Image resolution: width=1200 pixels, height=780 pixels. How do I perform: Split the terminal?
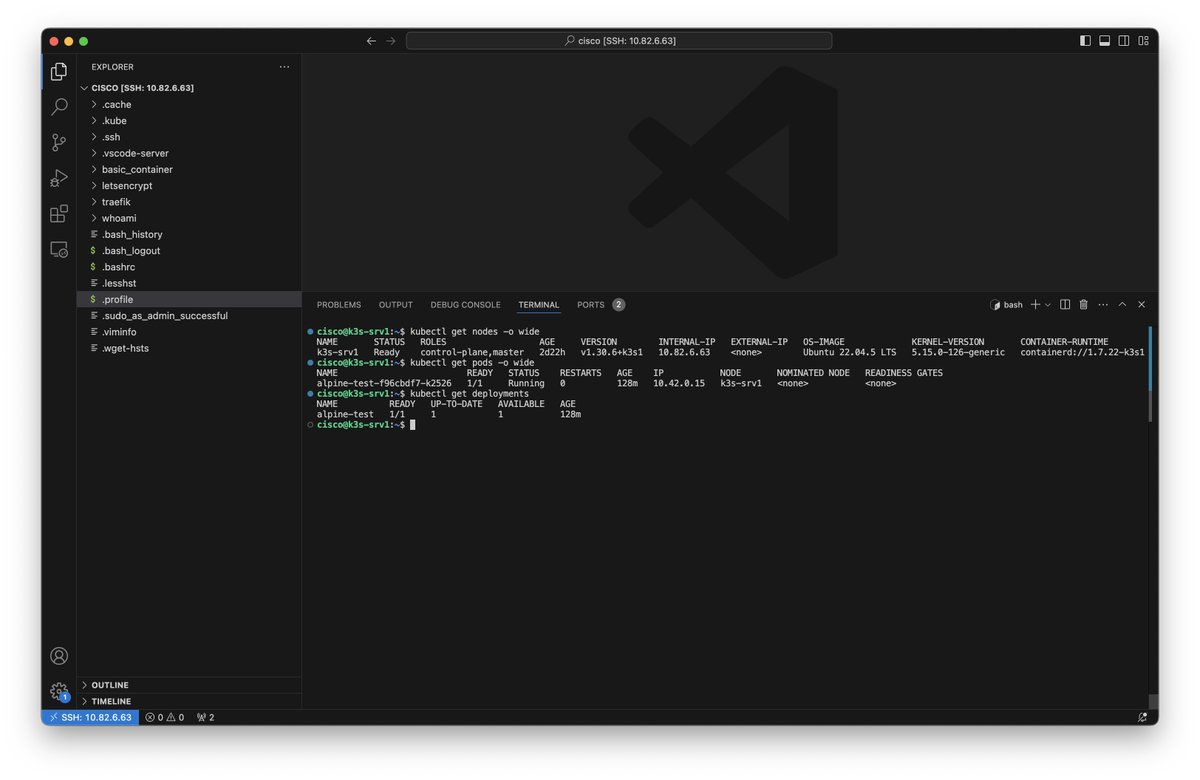tap(1065, 304)
